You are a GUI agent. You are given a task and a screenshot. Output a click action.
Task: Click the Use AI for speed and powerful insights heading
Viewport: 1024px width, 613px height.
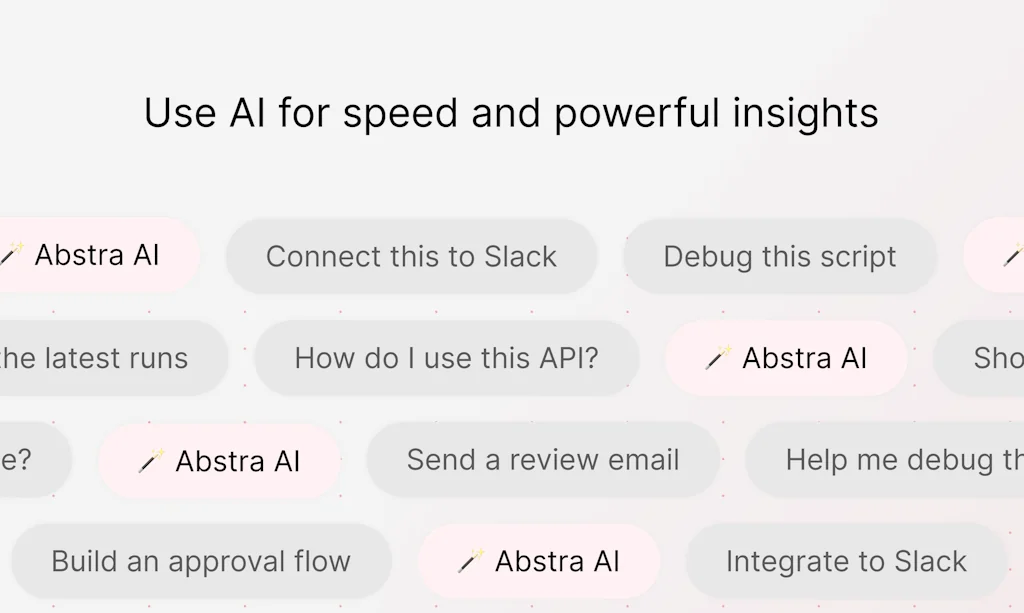pos(512,112)
